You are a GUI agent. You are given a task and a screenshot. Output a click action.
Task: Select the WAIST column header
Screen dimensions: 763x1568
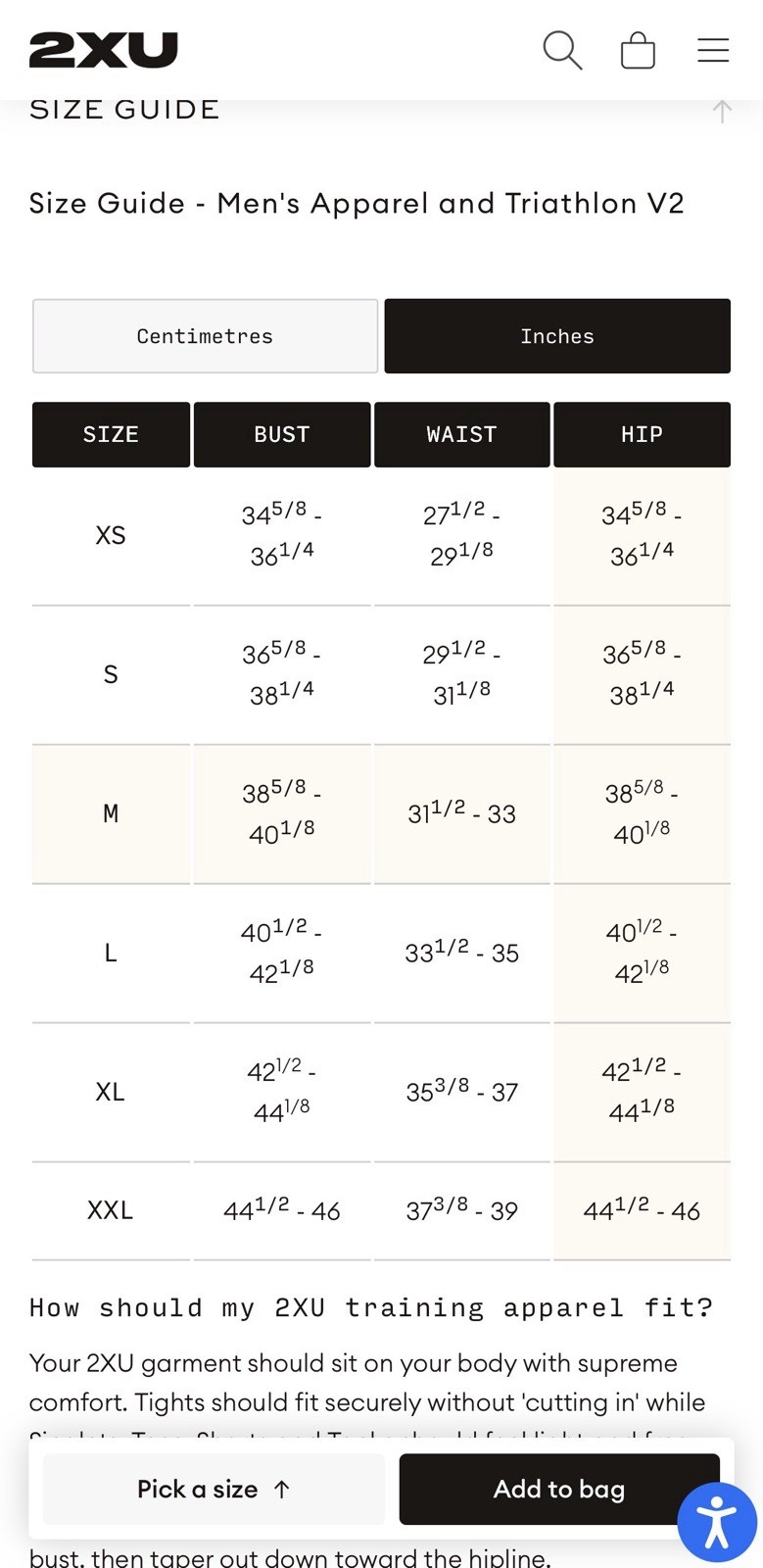[x=461, y=434]
